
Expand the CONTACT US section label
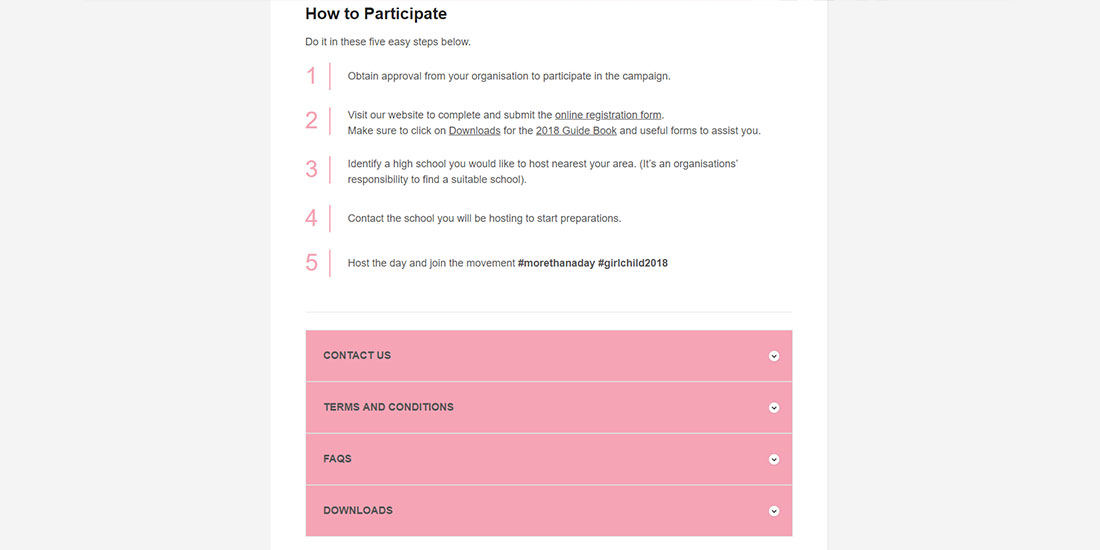point(357,356)
